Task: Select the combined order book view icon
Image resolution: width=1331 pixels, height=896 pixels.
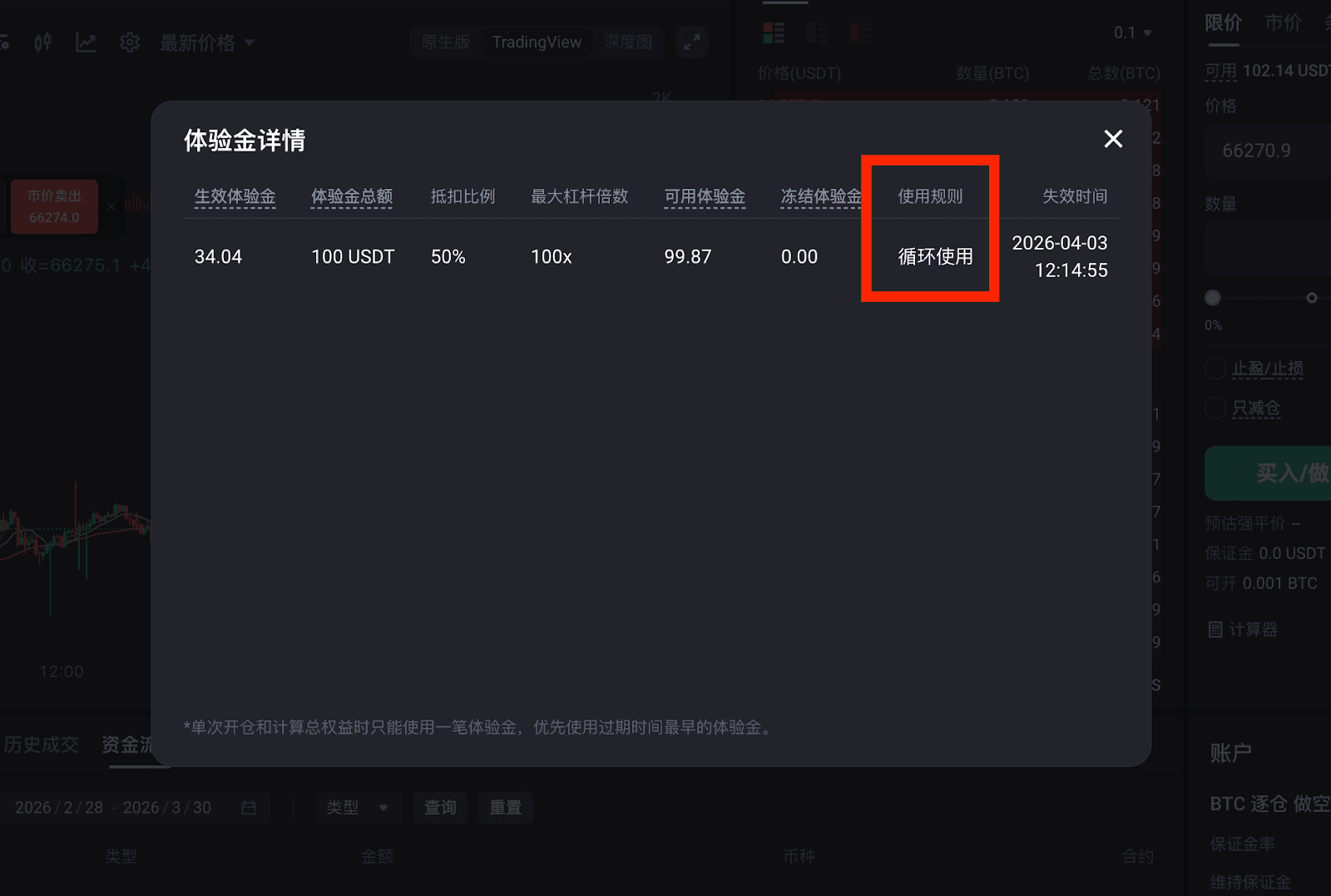Action: pos(774,33)
